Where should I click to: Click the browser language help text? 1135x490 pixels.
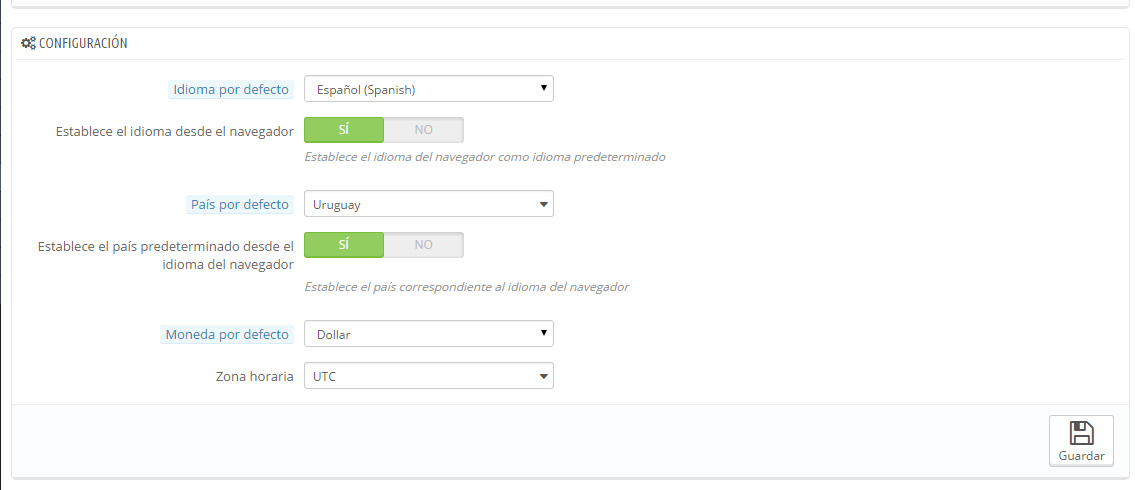[485, 157]
